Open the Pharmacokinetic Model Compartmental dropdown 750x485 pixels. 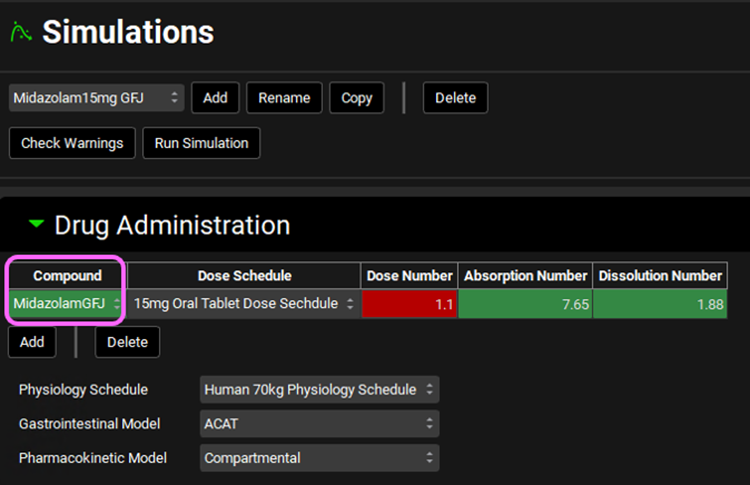pos(319,458)
